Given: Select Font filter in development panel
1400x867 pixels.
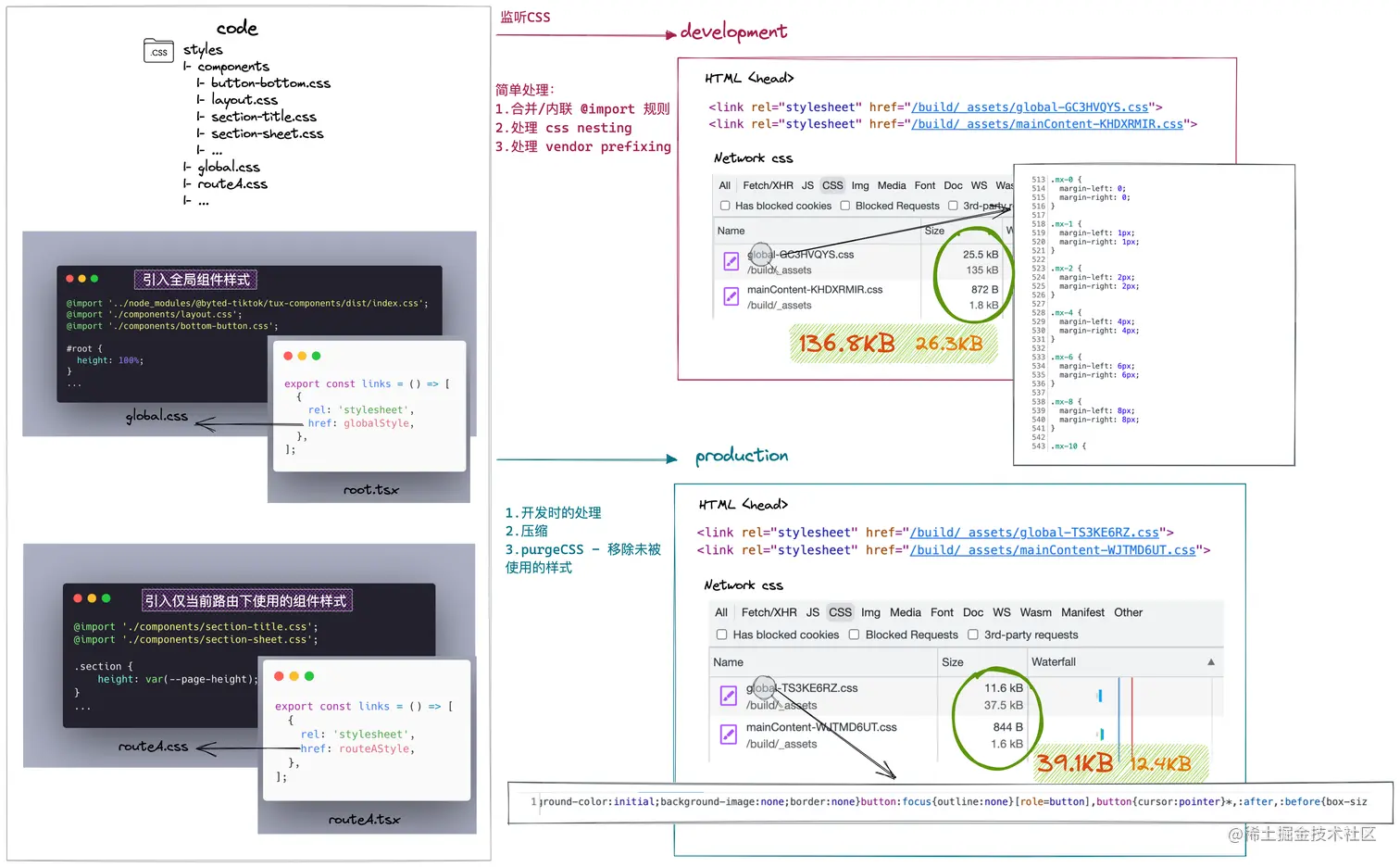Looking at the screenshot, I should pos(925,185).
